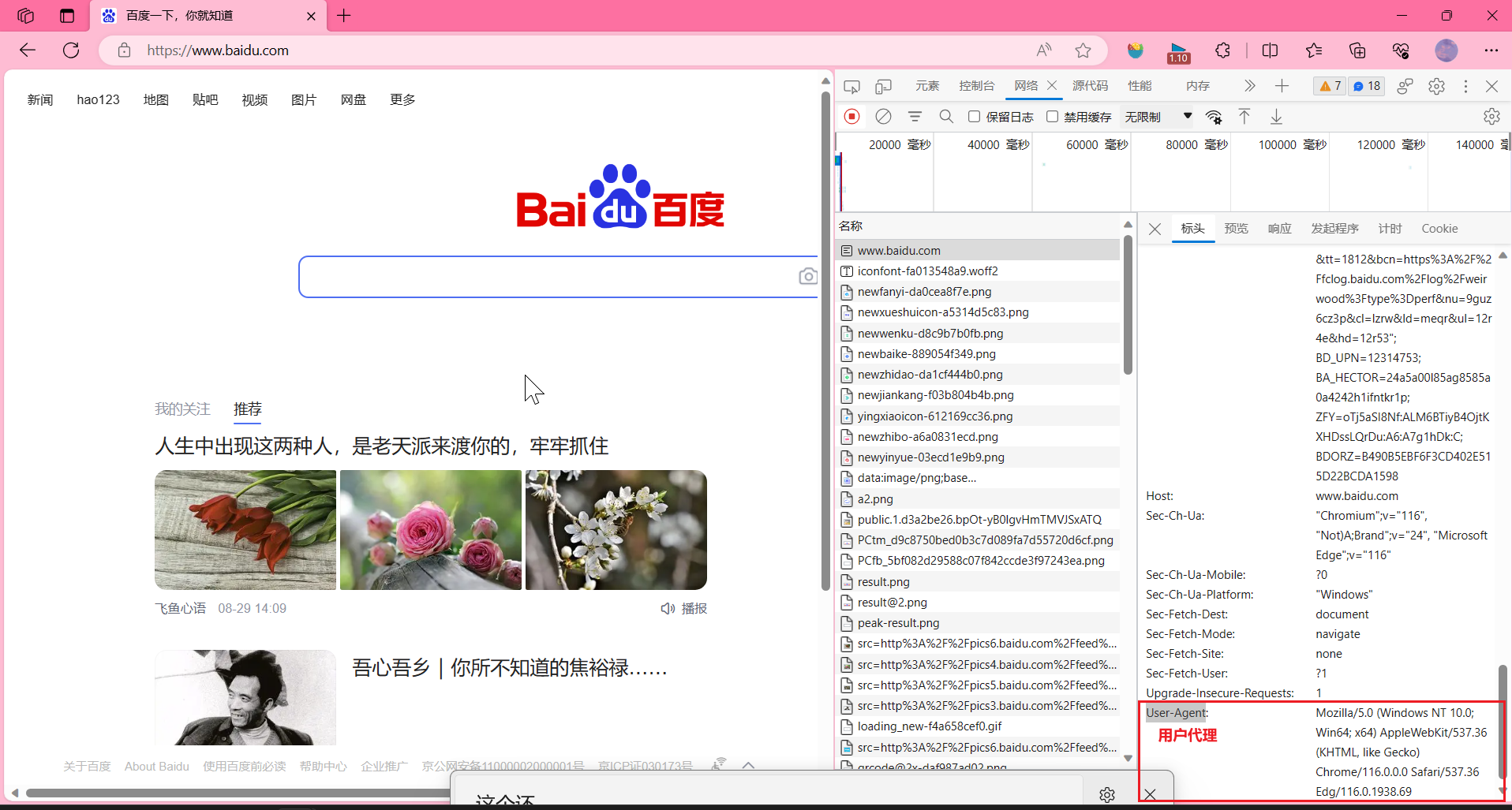Open the 无限制 throttling dropdown
The width and height of the screenshot is (1512, 810).
[x=1158, y=117]
